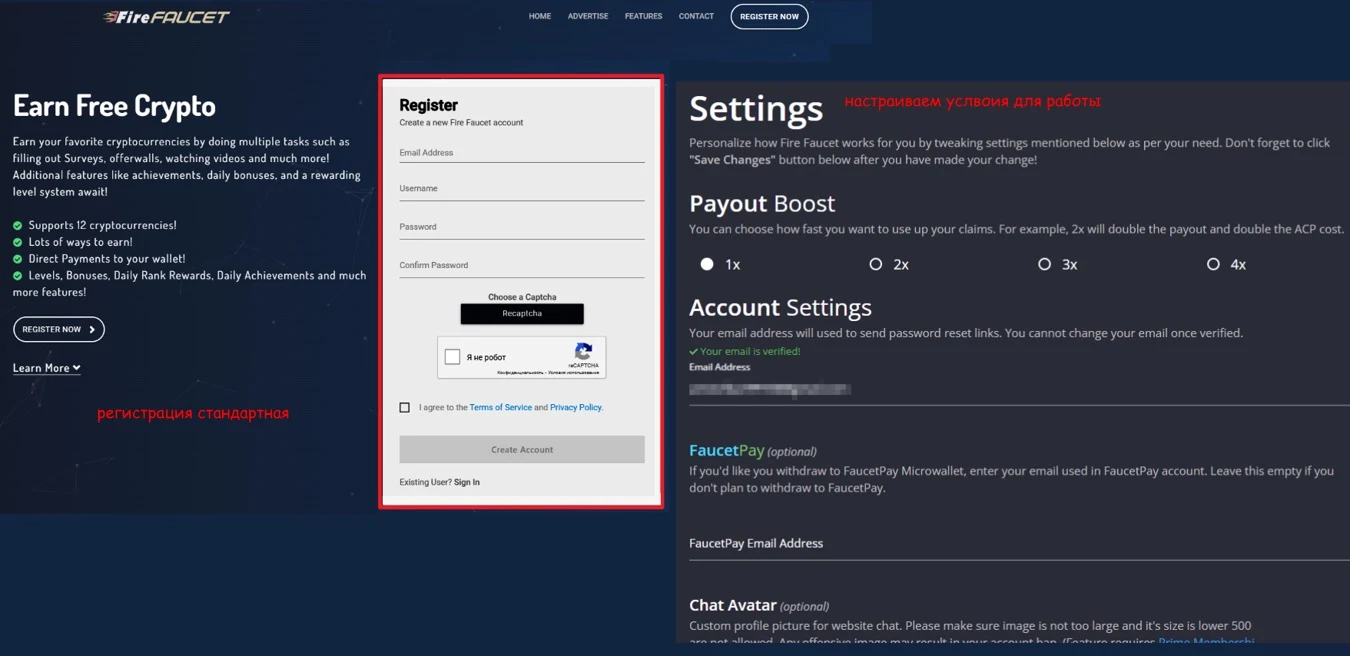Focus the FaucetPay Email Address field

click(x=1019, y=544)
